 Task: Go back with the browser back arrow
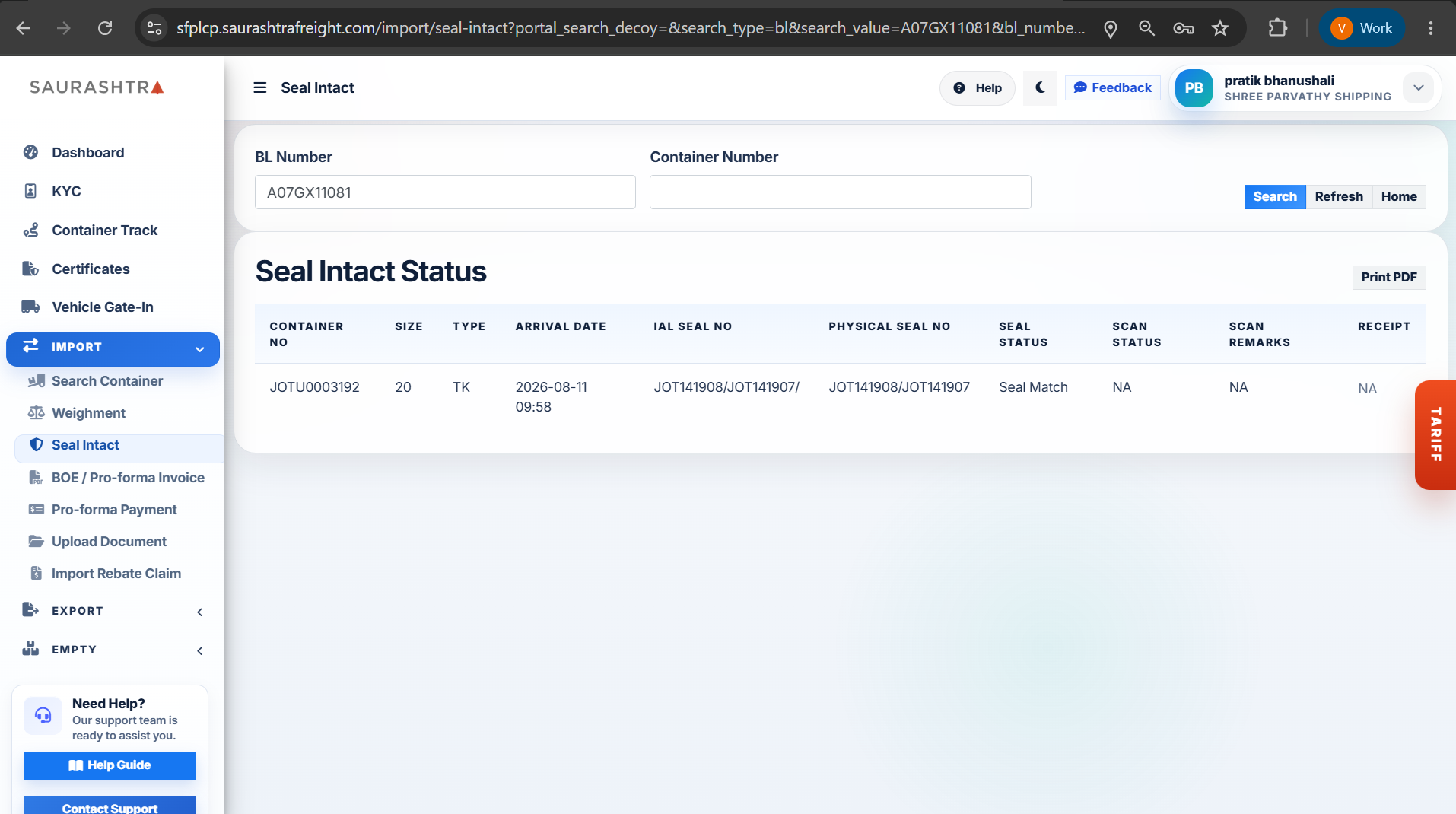click(x=24, y=28)
